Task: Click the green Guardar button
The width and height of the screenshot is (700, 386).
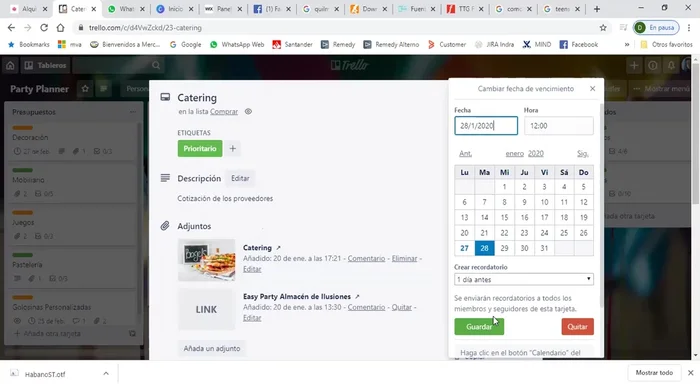Action: click(479, 327)
